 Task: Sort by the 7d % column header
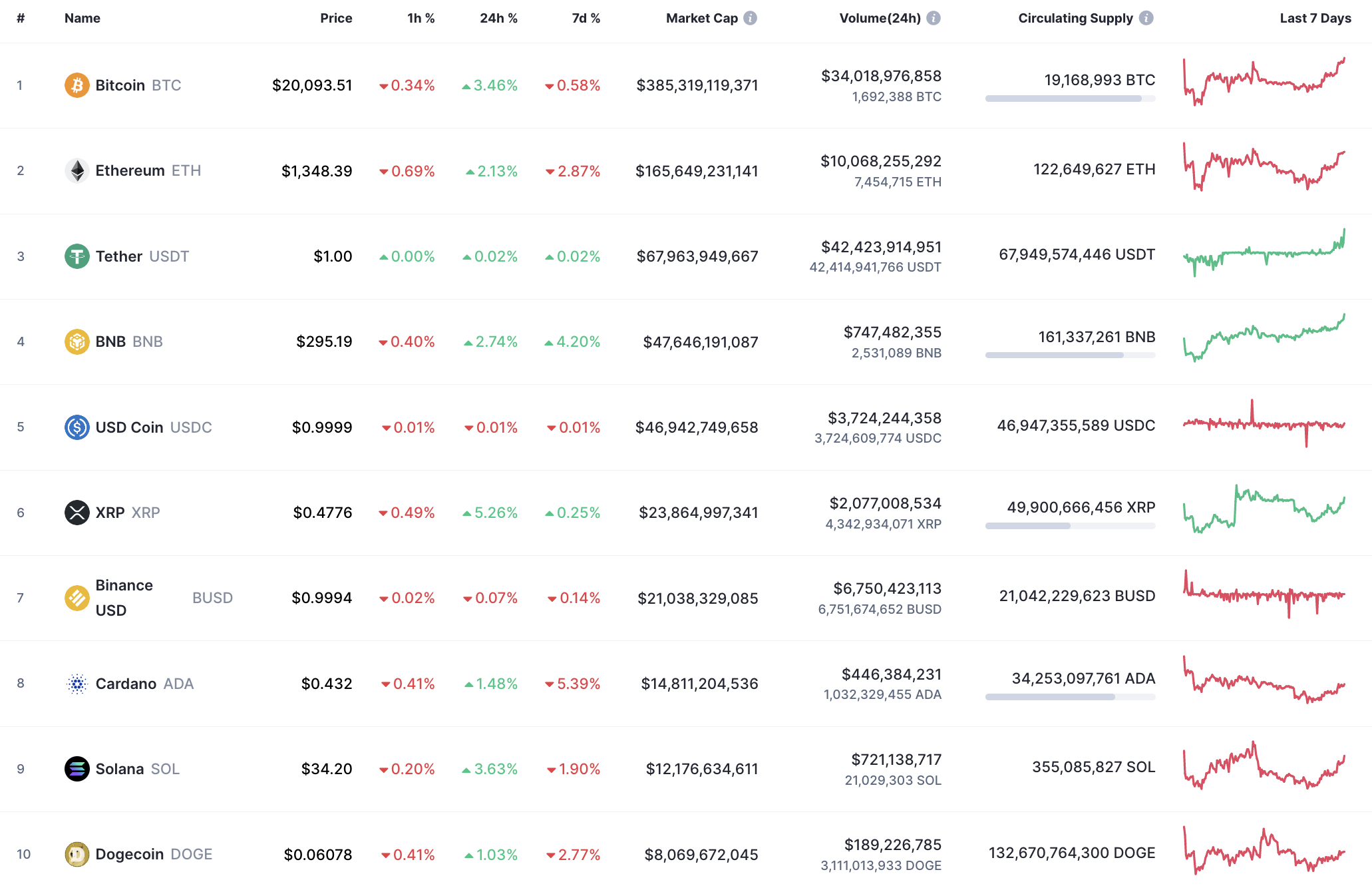click(x=584, y=18)
